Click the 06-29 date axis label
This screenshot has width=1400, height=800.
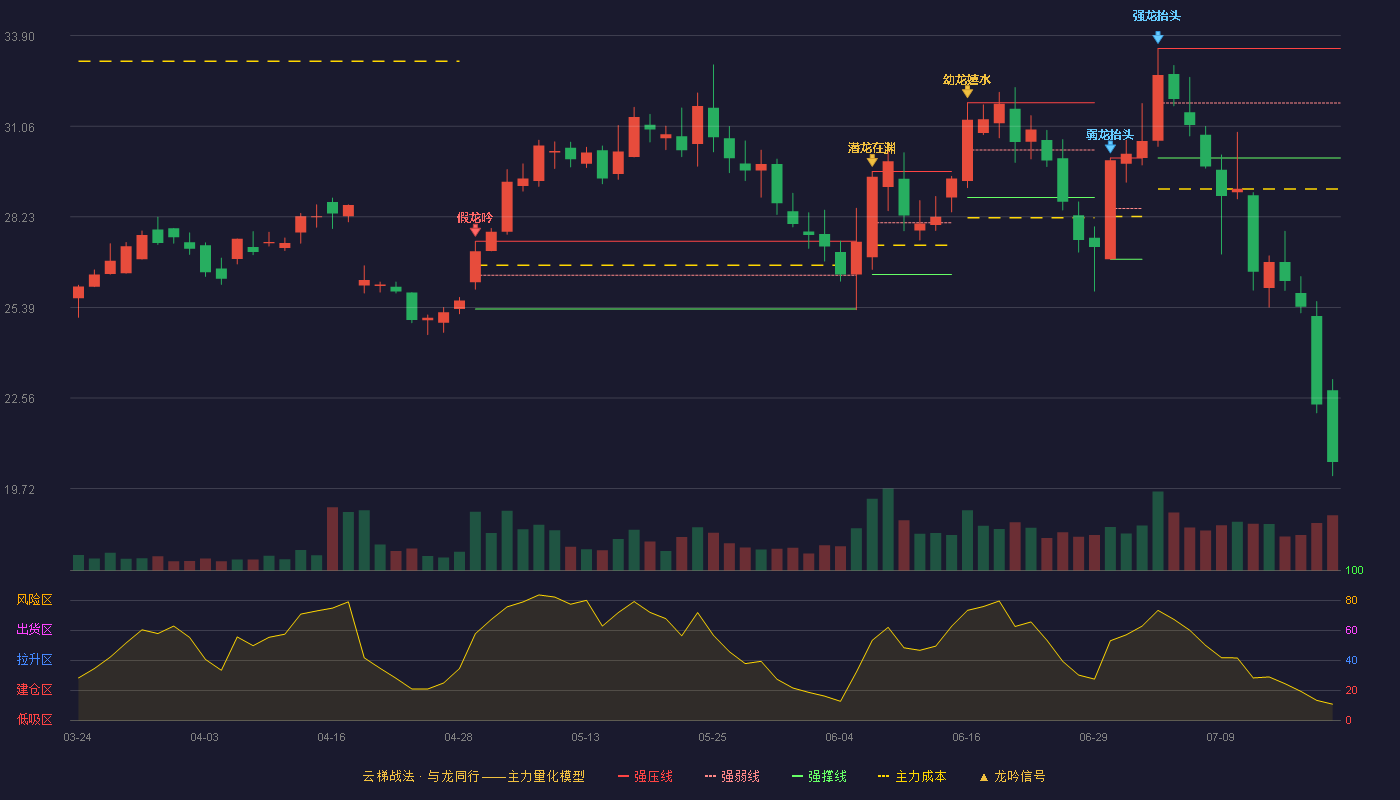tap(1093, 737)
